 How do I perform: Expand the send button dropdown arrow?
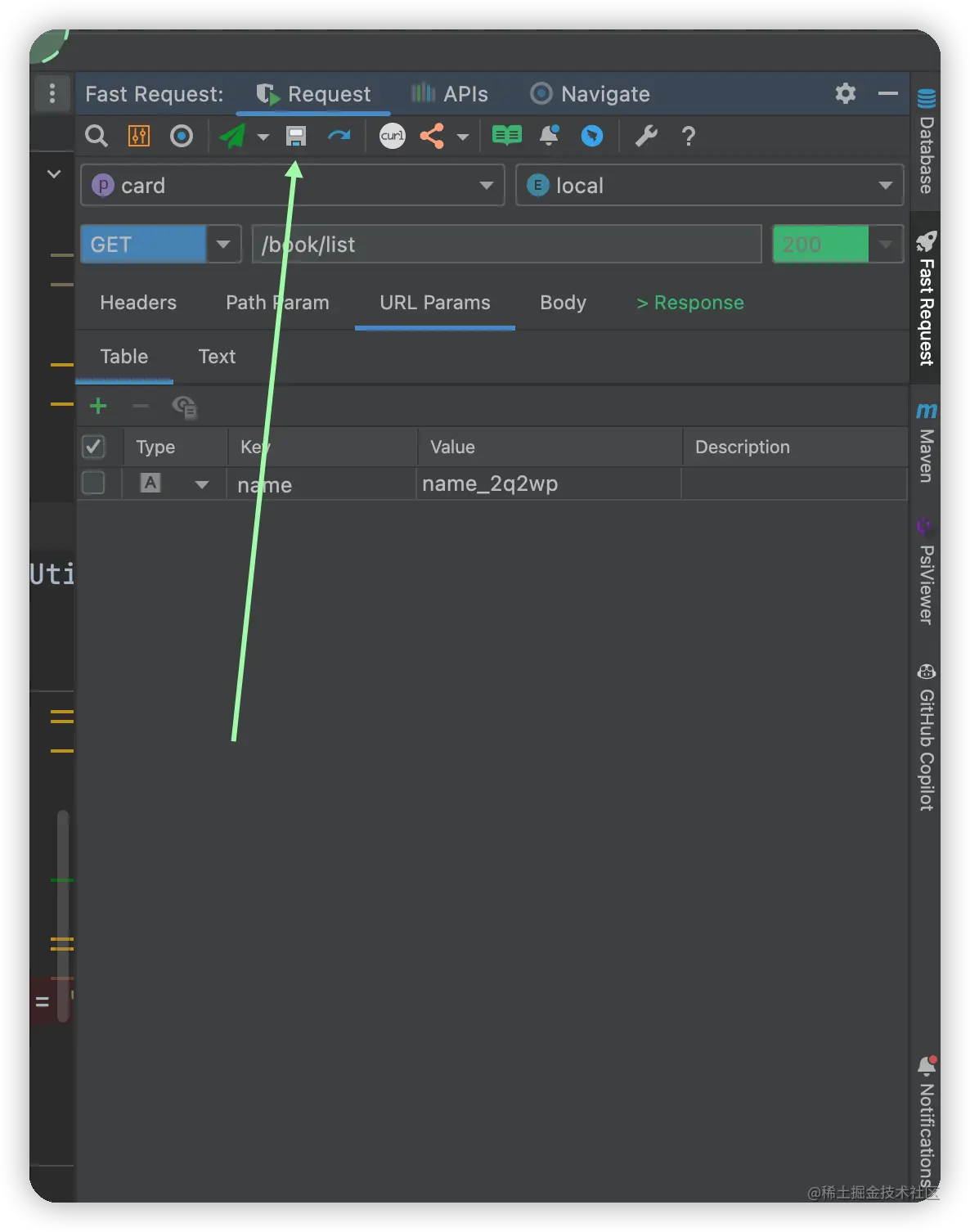263,137
